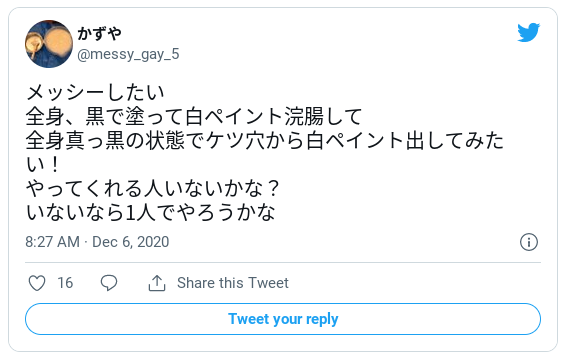
Task: Click the line starting 全身真っ黒の状態
Action: point(265,140)
